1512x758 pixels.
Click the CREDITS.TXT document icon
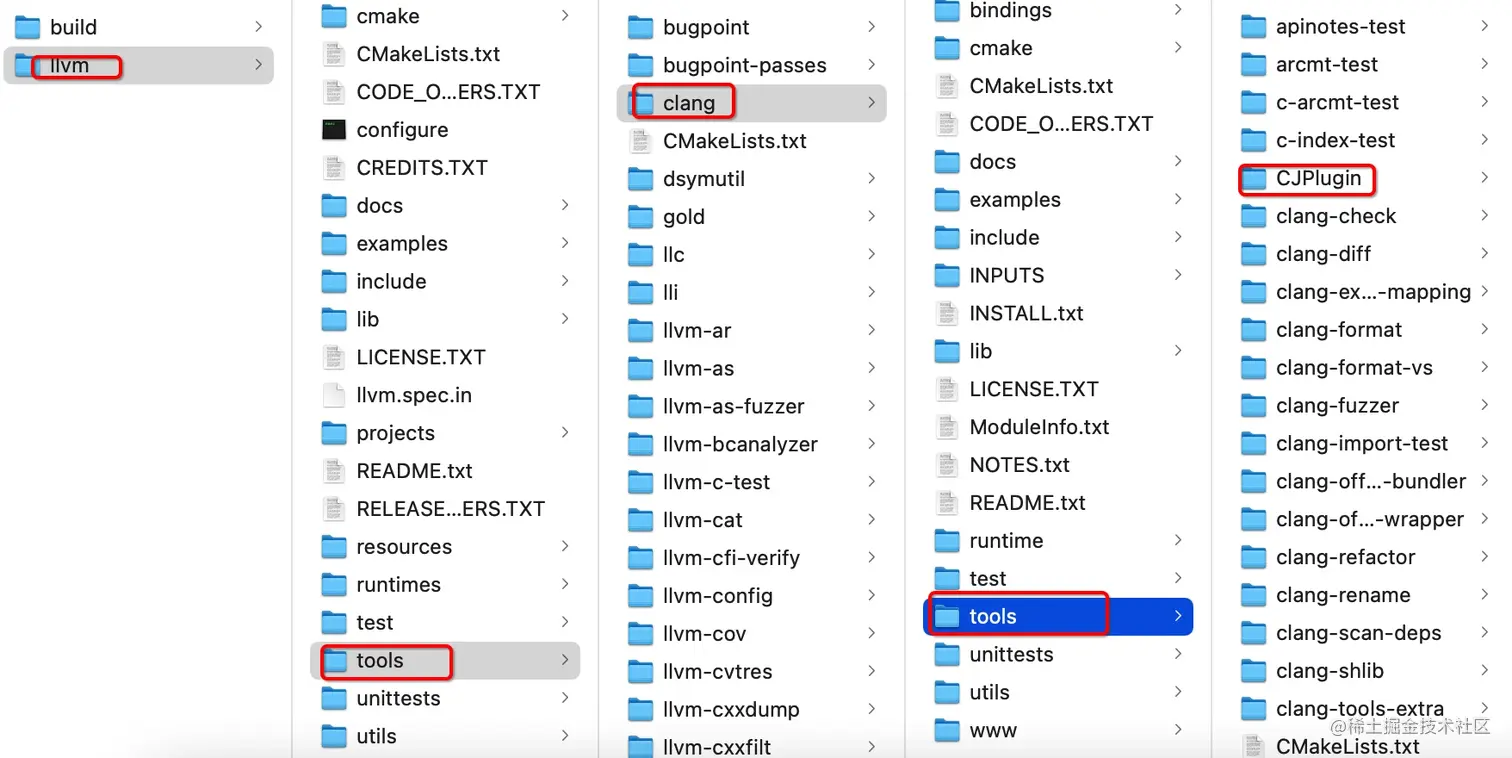pyautogui.click(x=334, y=168)
